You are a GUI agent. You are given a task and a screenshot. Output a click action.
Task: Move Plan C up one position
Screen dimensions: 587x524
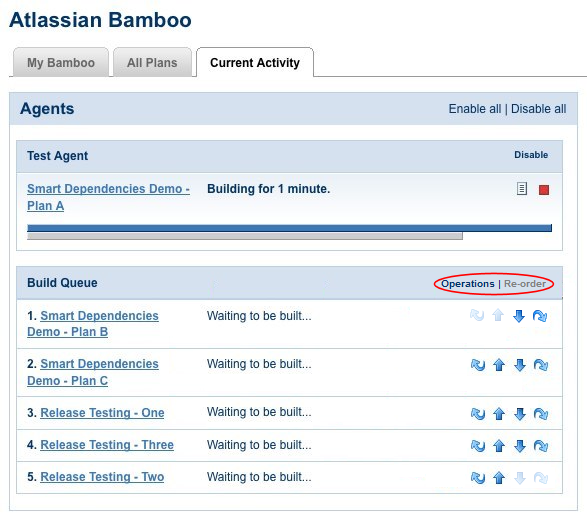tap(499, 365)
